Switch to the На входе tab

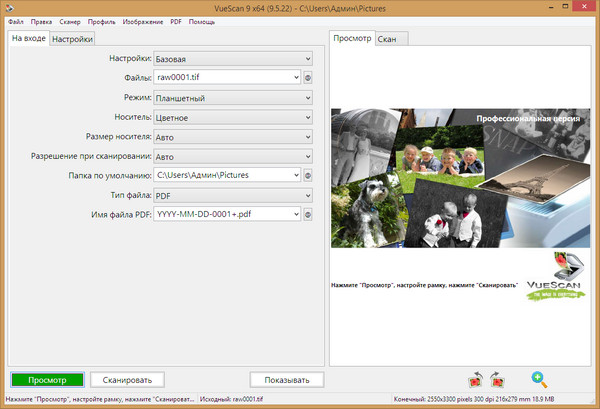29,38
